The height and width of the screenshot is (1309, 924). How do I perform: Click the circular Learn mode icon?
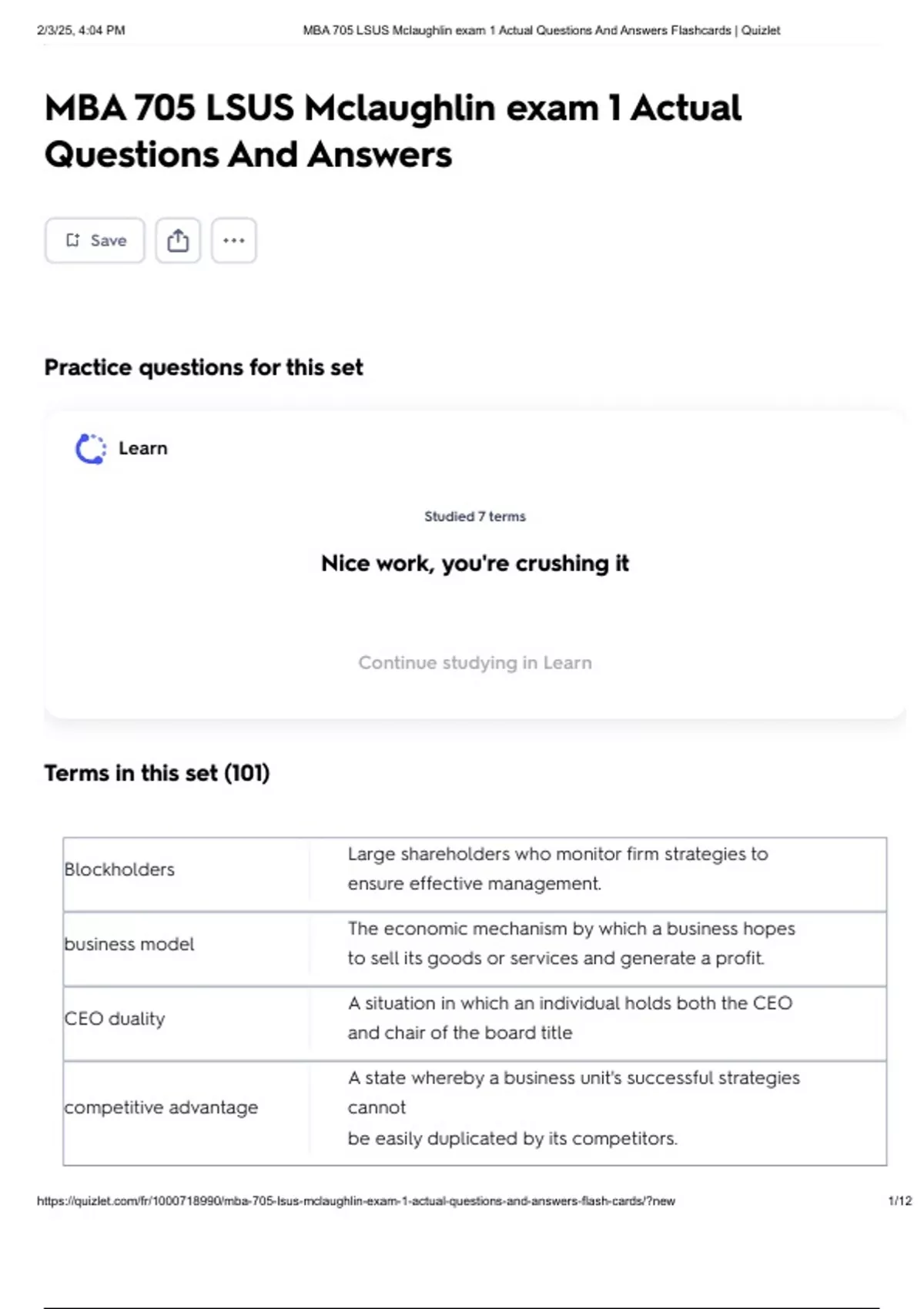coord(90,449)
